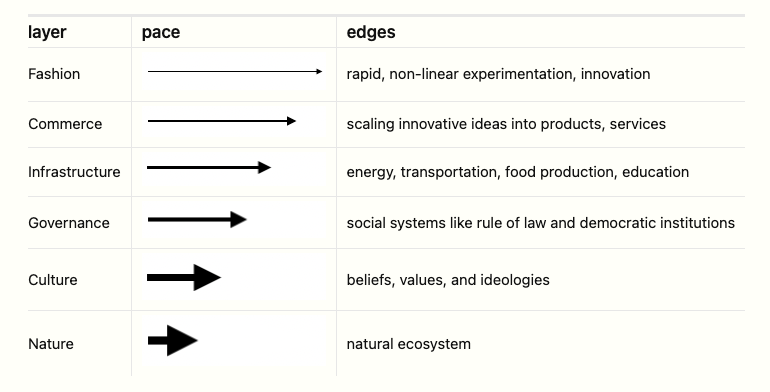Click the Governance pace arrow
The image size is (770, 392).
pos(197,220)
